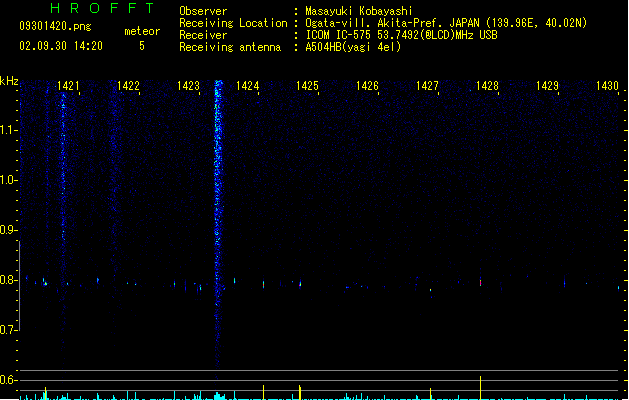629x400 pixels.
Task: Click time axis label 1427
Action: click(x=427, y=86)
